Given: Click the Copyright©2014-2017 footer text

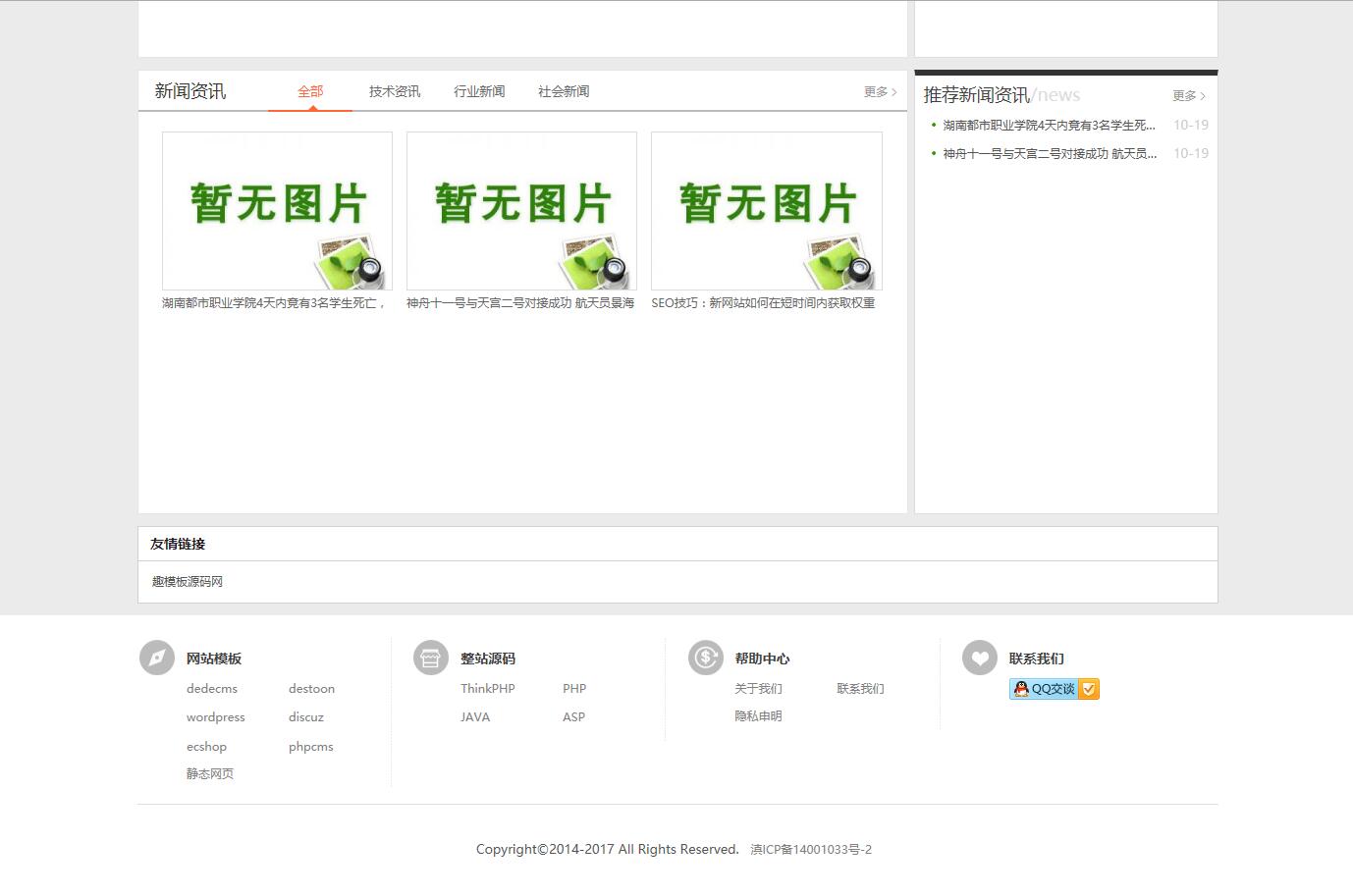Looking at the screenshot, I should click(608, 850).
